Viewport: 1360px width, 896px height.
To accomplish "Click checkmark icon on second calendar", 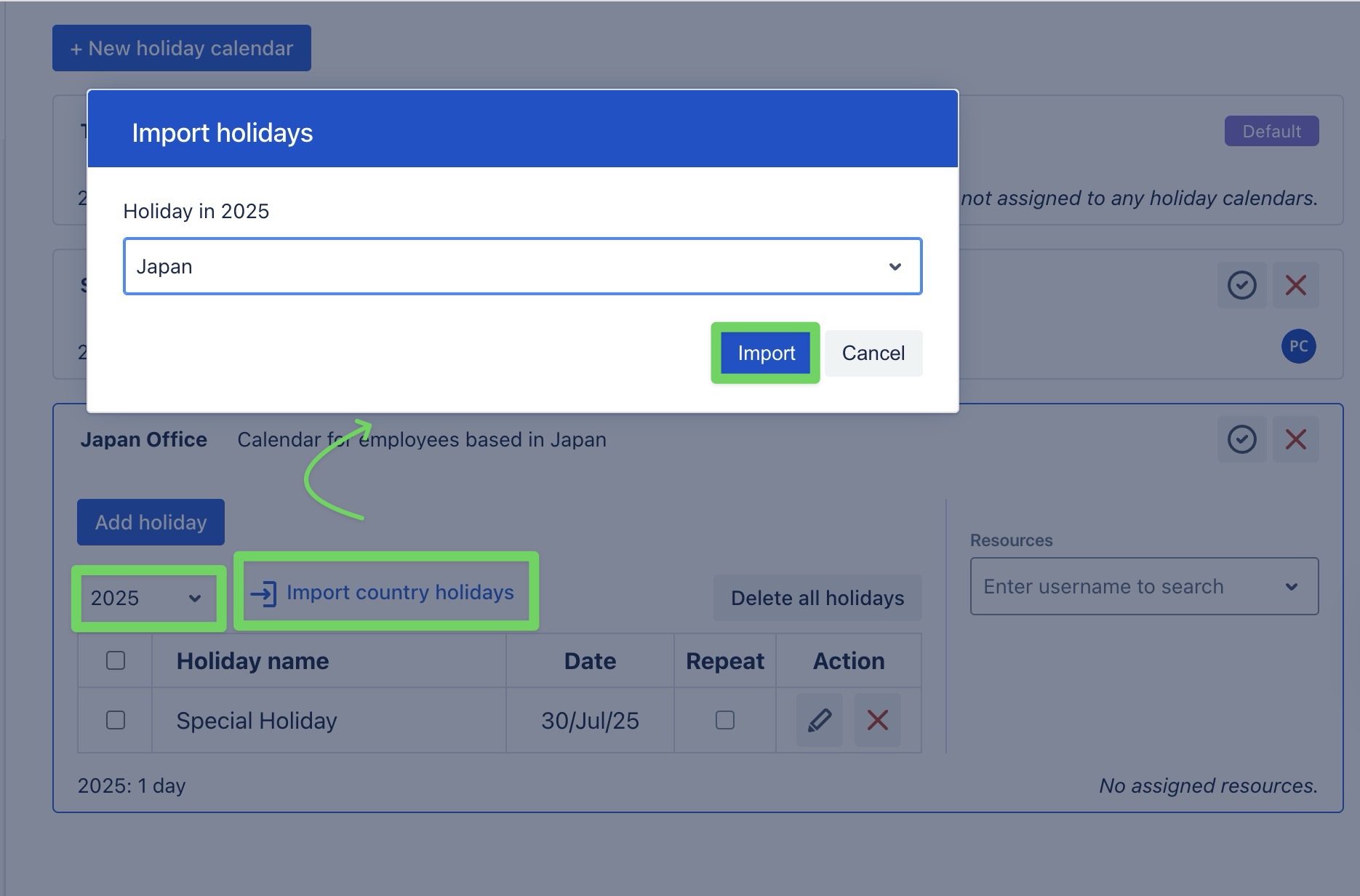I will click(1241, 285).
